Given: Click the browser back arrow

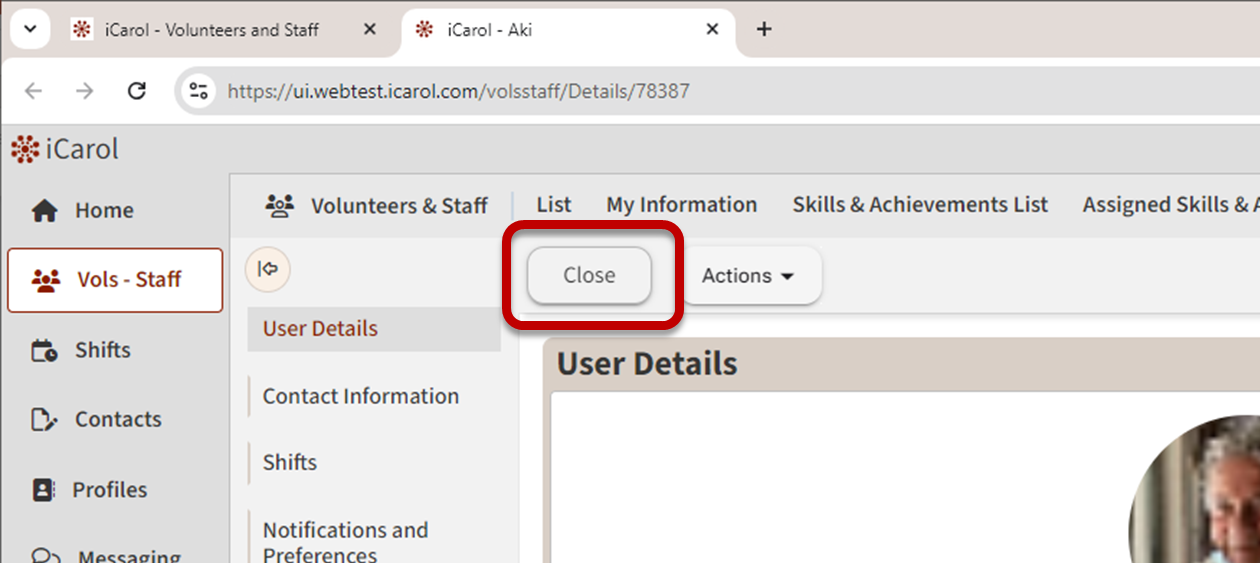Looking at the screenshot, I should pos(34,91).
